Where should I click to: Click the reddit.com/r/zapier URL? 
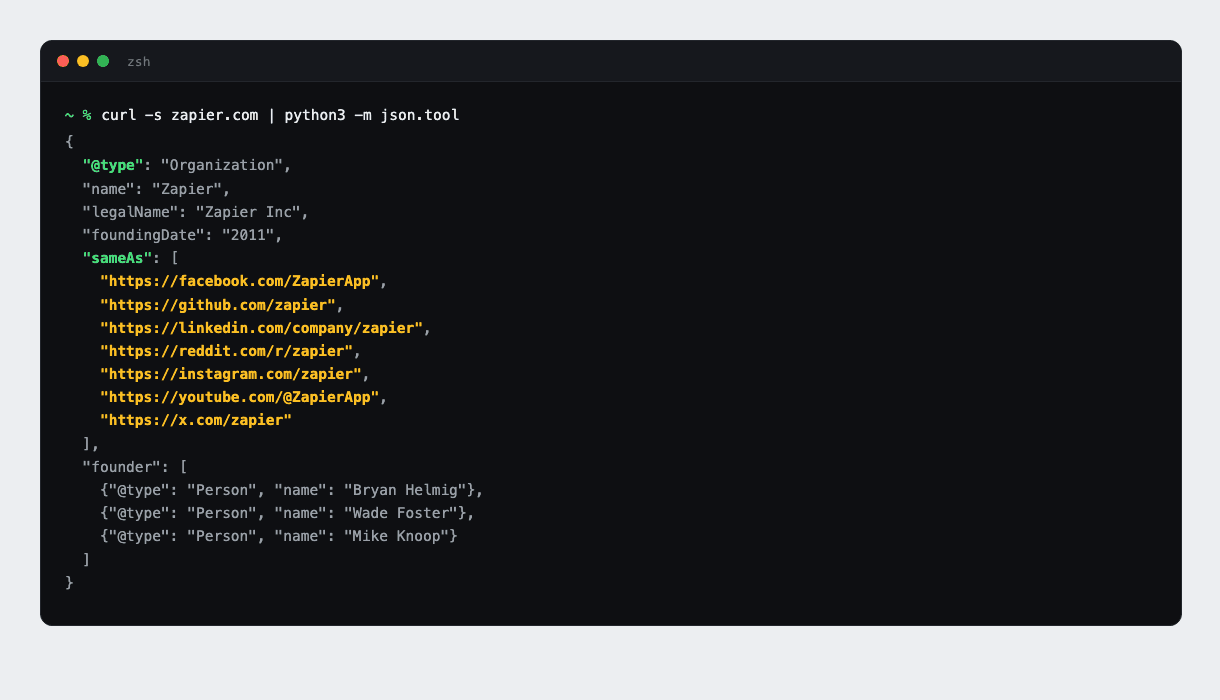click(x=226, y=351)
